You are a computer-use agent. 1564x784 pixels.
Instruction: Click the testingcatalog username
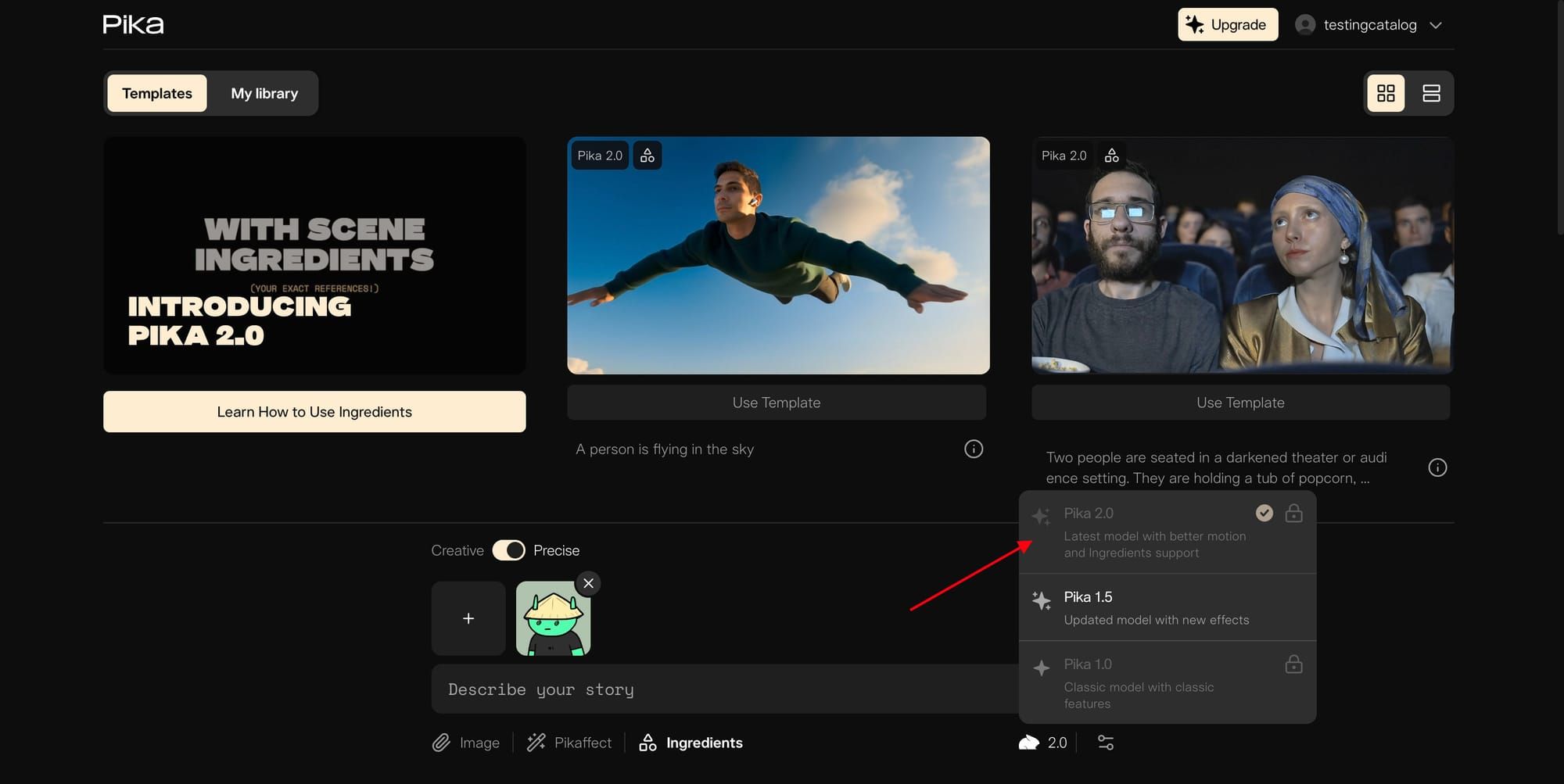(1370, 25)
